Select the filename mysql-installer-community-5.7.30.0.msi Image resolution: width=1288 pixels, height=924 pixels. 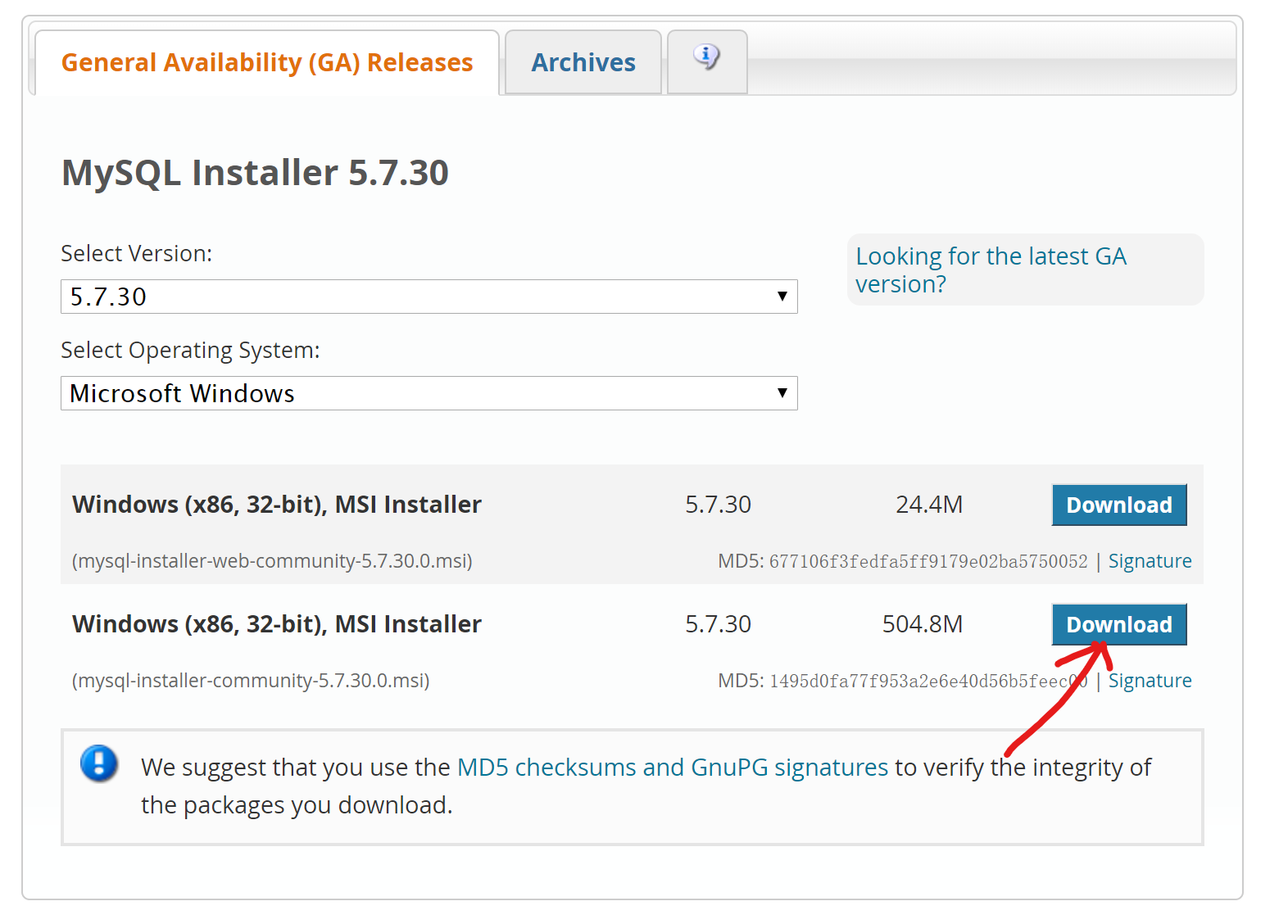(251, 681)
